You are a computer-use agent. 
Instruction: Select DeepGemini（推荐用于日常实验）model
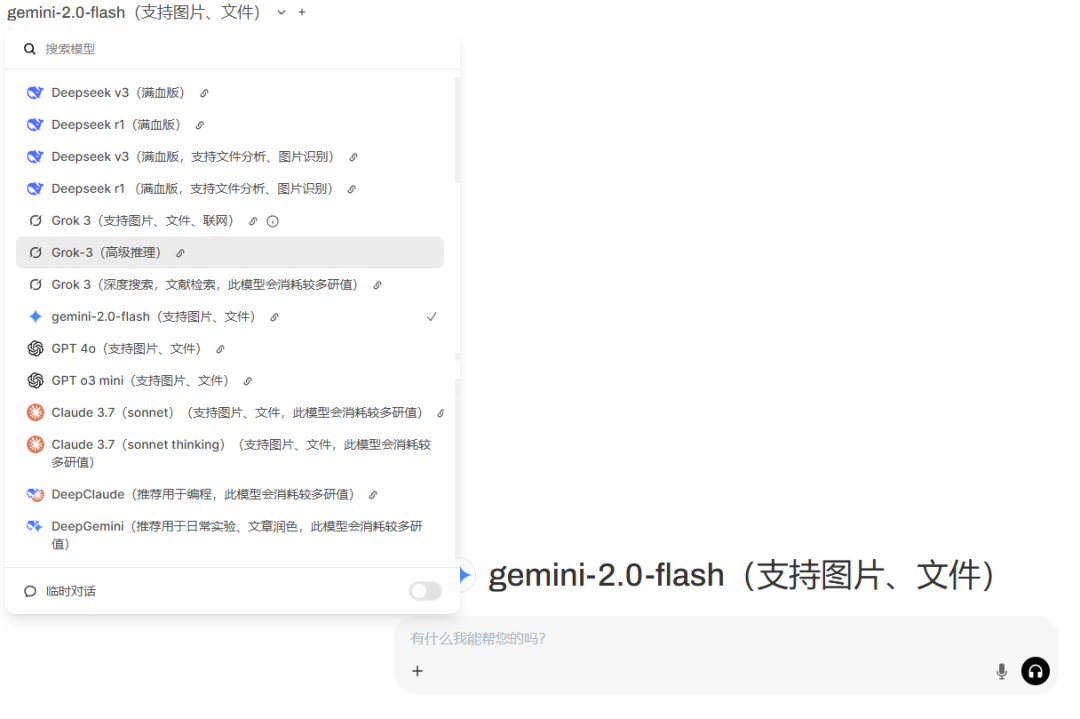pyautogui.click(x=229, y=535)
